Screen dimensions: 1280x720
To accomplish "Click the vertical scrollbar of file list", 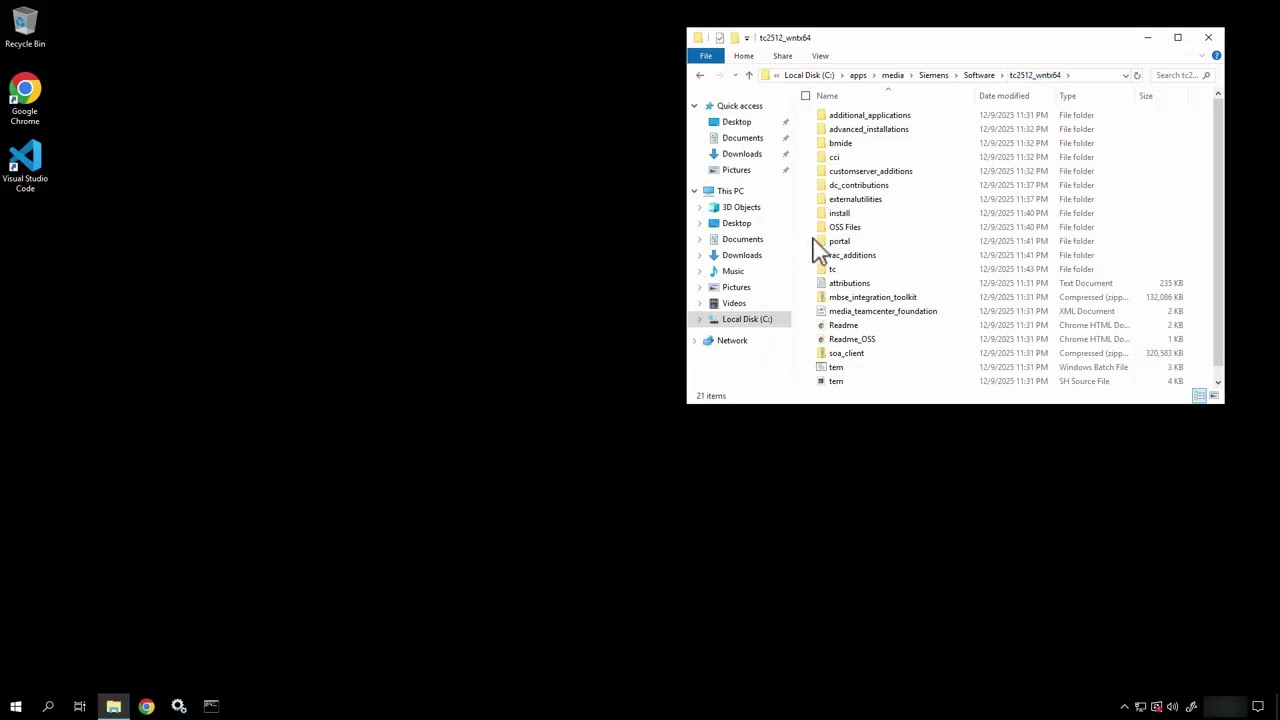I will click(1217, 230).
